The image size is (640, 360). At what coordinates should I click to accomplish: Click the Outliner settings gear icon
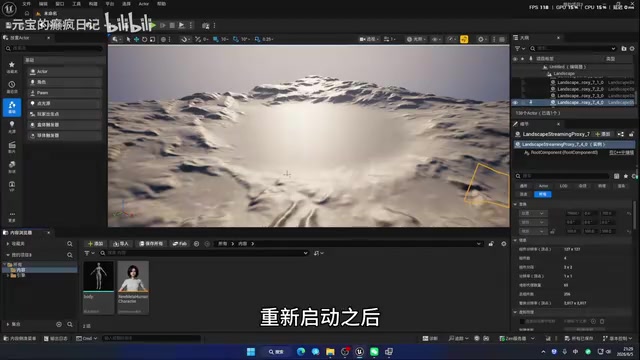click(632, 49)
